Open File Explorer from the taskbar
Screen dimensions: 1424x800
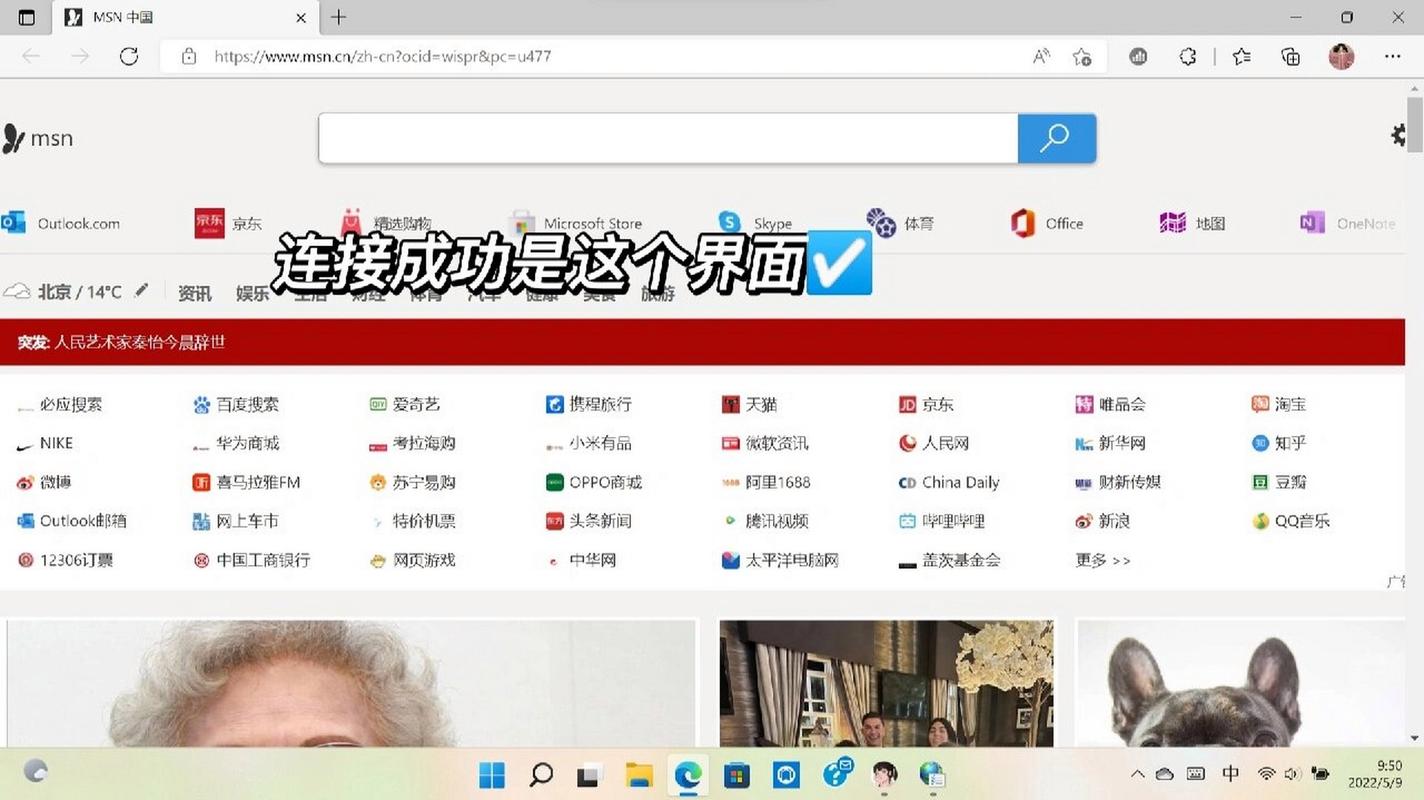point(639,775)
